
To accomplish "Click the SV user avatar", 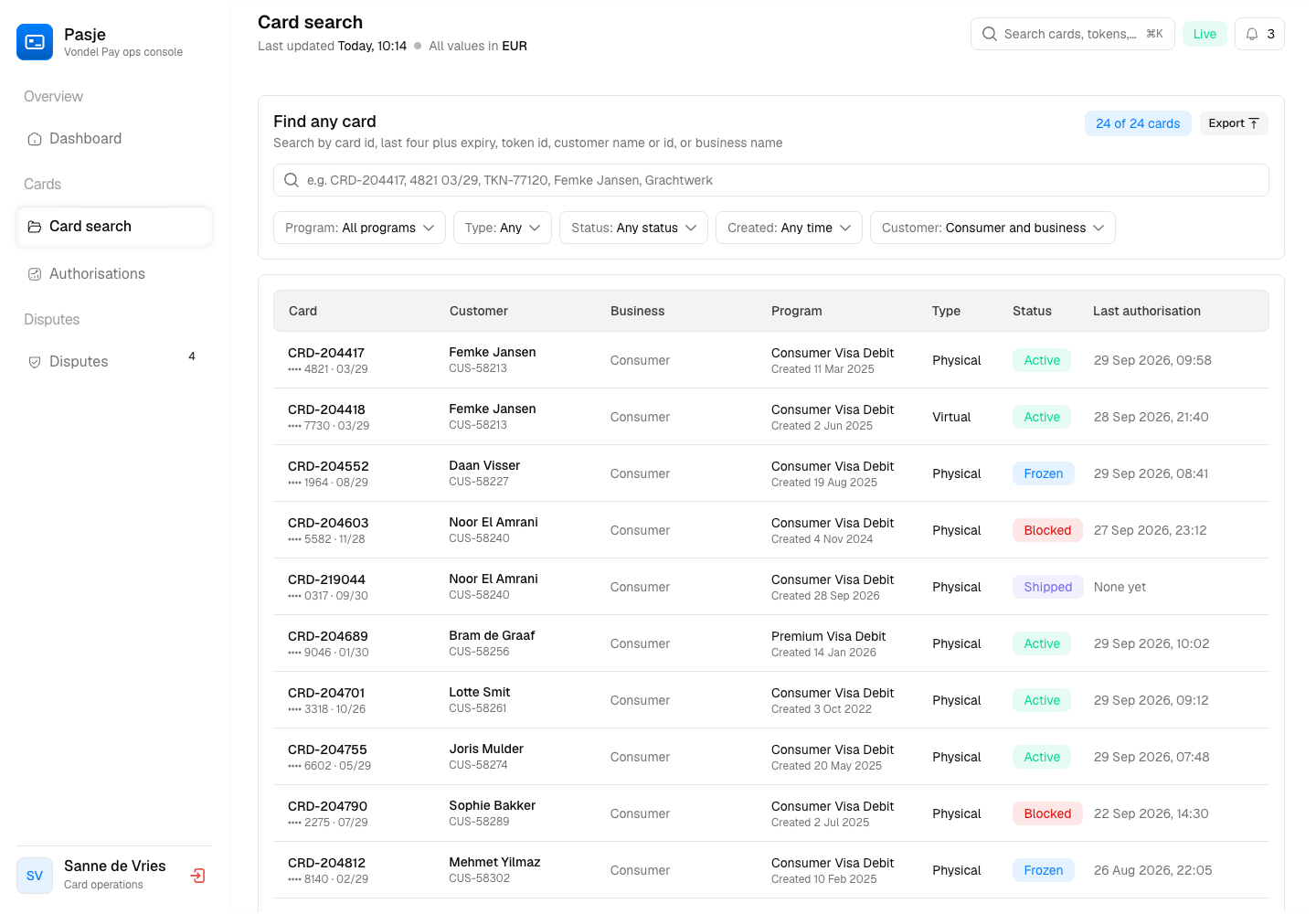I will (x=35, y=876).
